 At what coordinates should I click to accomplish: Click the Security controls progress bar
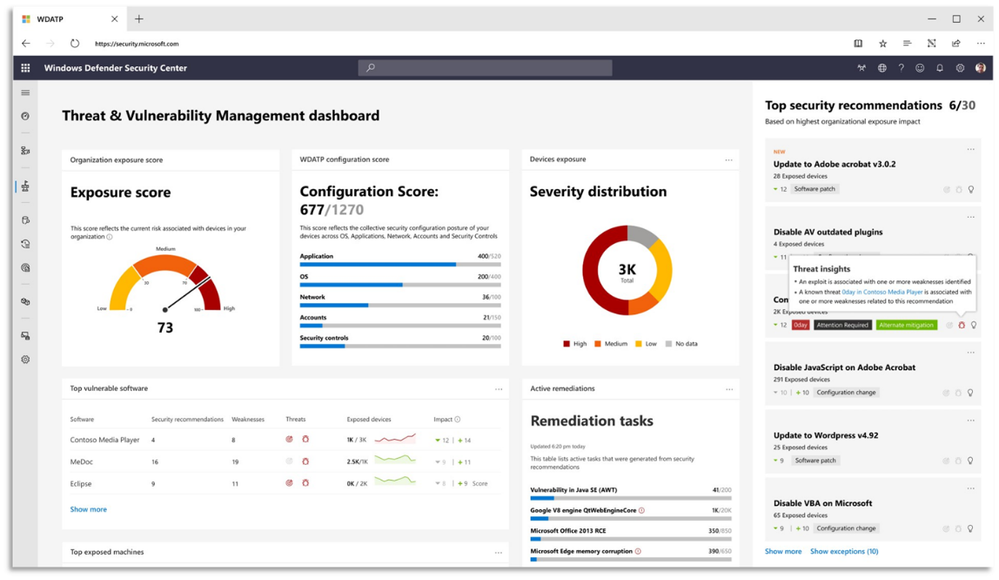pyautogui.click(x=400, y=346)
